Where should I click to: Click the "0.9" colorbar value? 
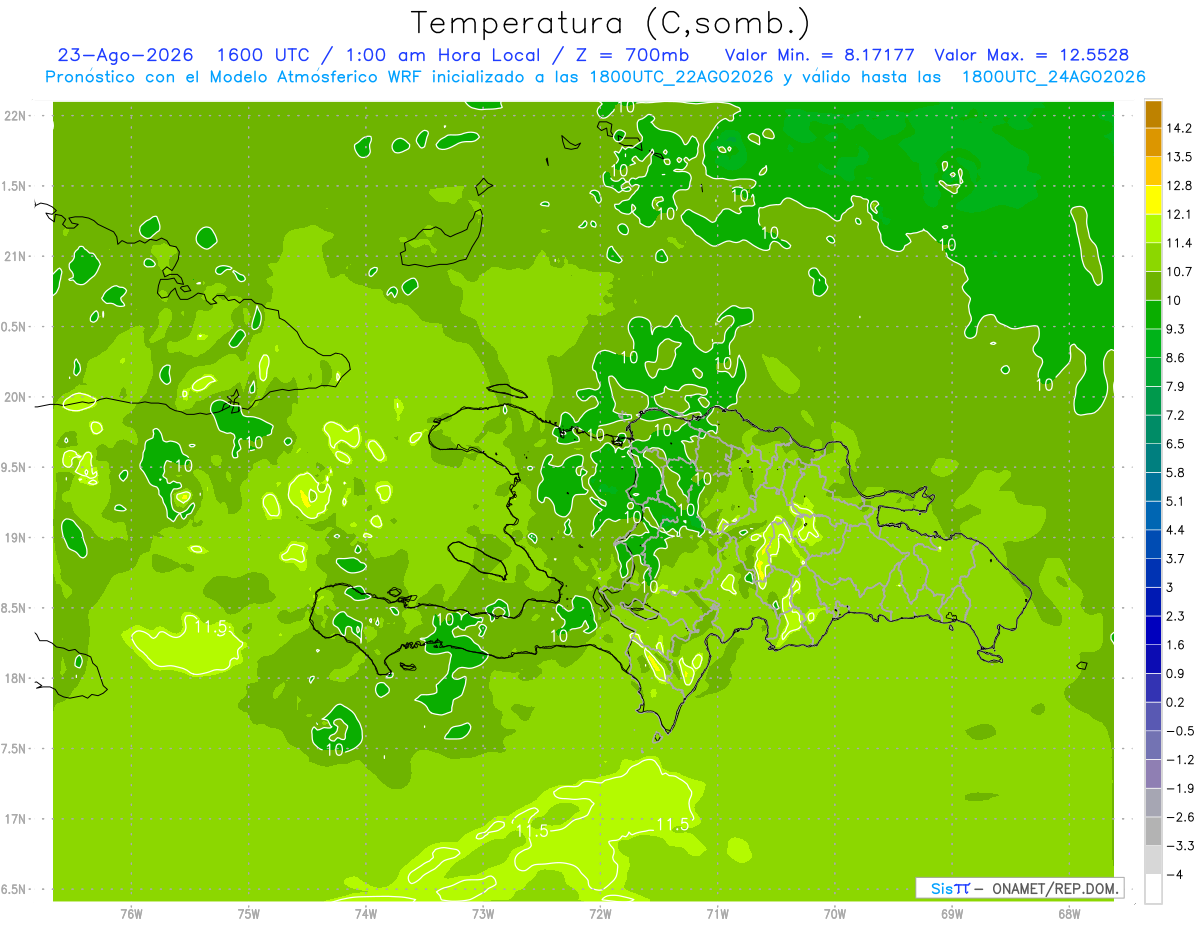pos(1176,673)
